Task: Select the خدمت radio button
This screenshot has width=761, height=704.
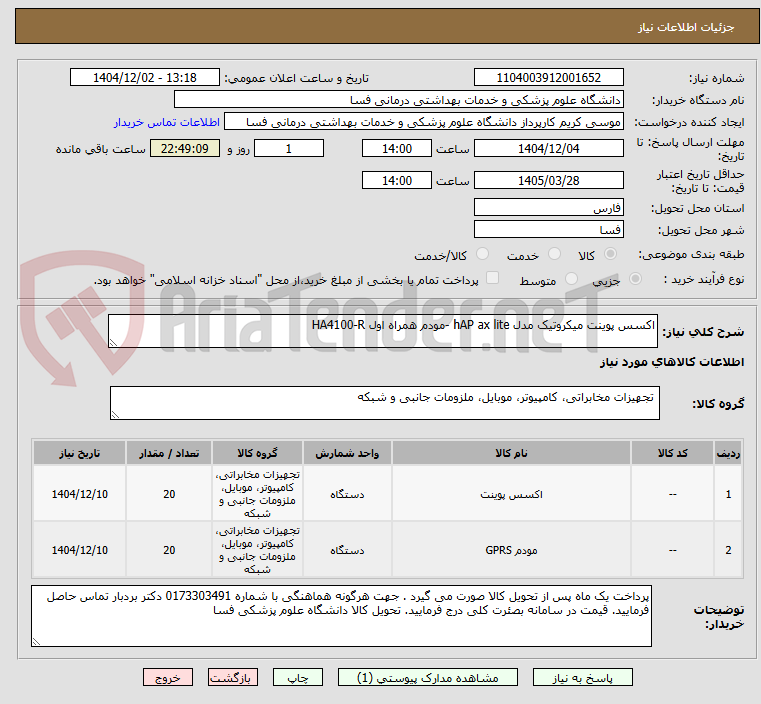Action: (x=554, y=254)
